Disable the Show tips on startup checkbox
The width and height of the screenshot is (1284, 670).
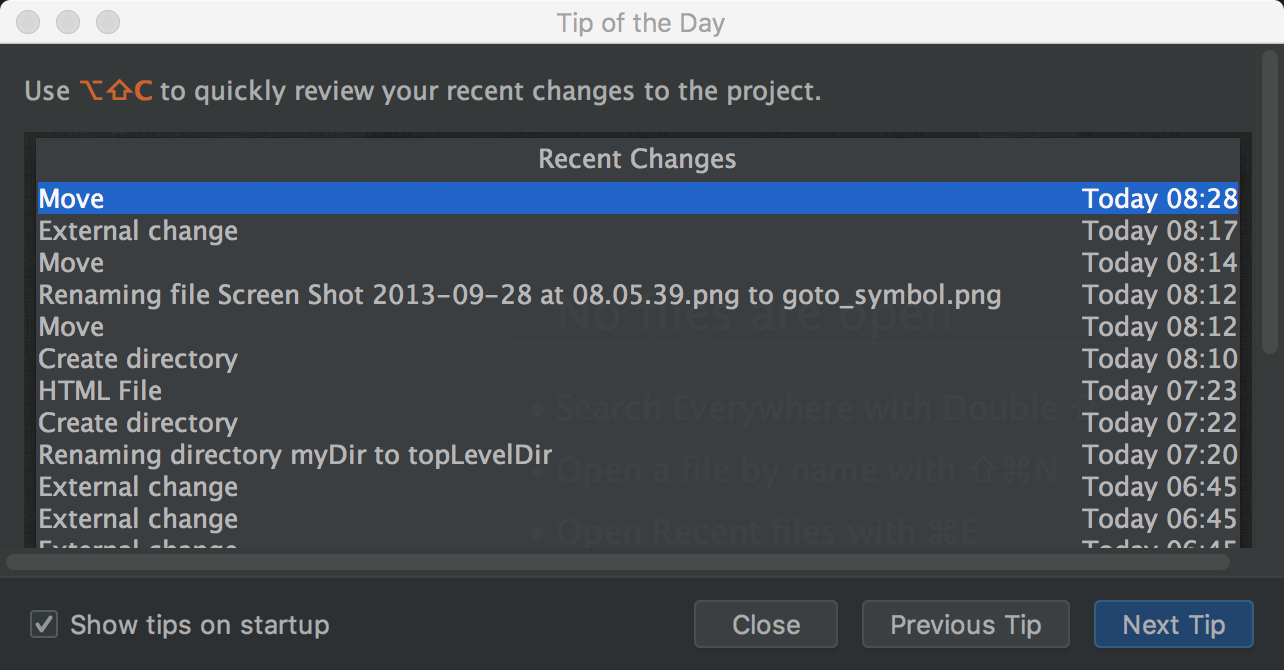[x=43, y=625]
